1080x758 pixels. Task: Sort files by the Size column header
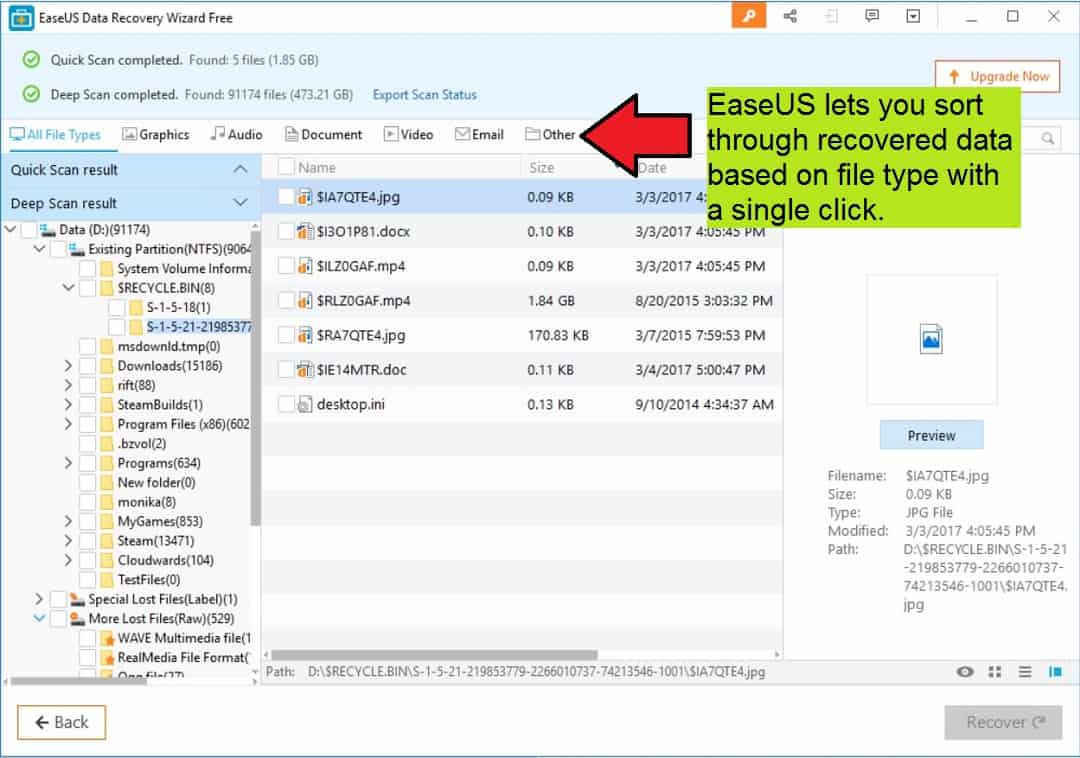click(x=541, y=167)
